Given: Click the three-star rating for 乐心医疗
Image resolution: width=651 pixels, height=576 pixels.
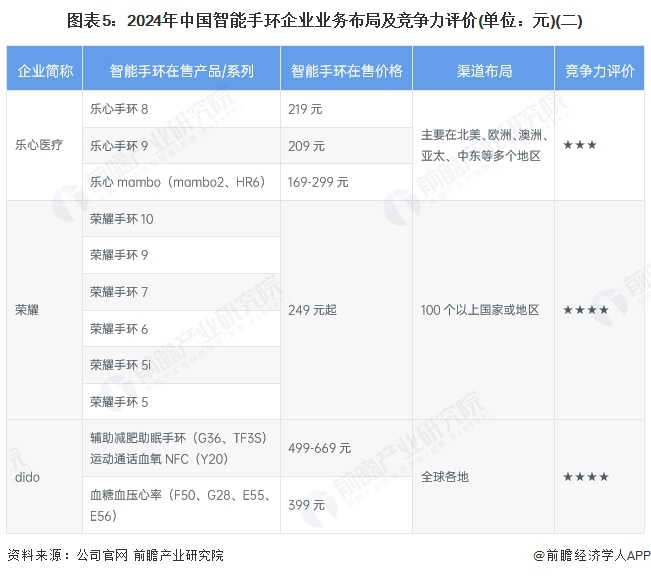Looking at the screenshot, I should click(580, 145).
